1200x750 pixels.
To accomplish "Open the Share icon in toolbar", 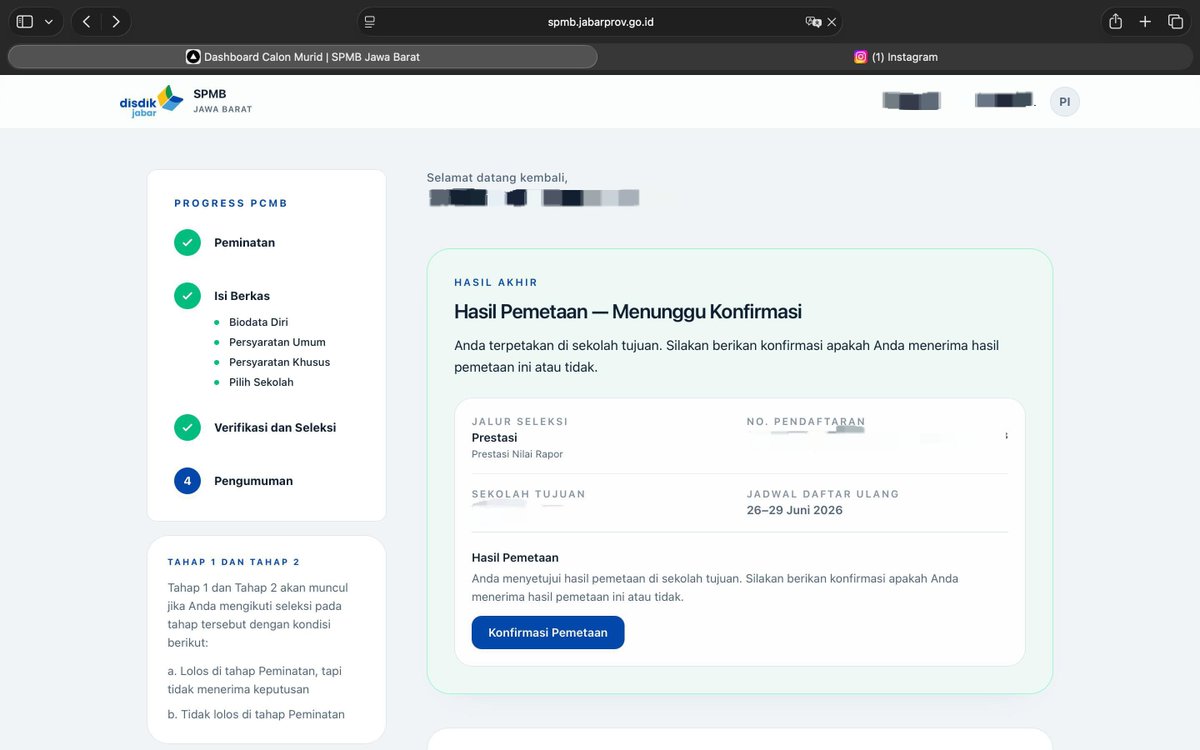I will click(x=1116, y=21).
